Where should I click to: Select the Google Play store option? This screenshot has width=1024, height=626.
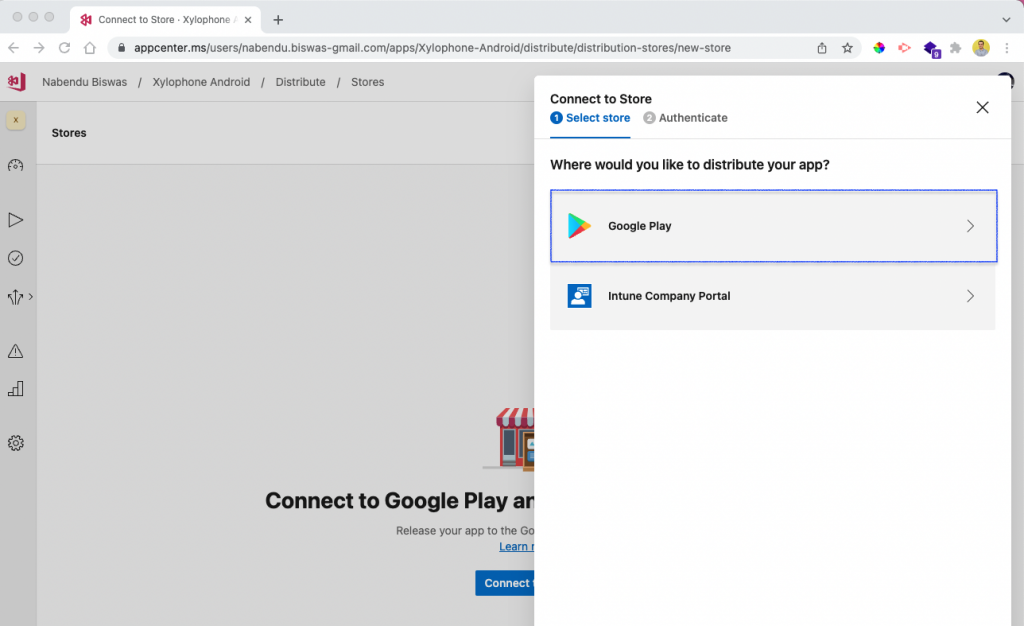[x=773, y=226]
